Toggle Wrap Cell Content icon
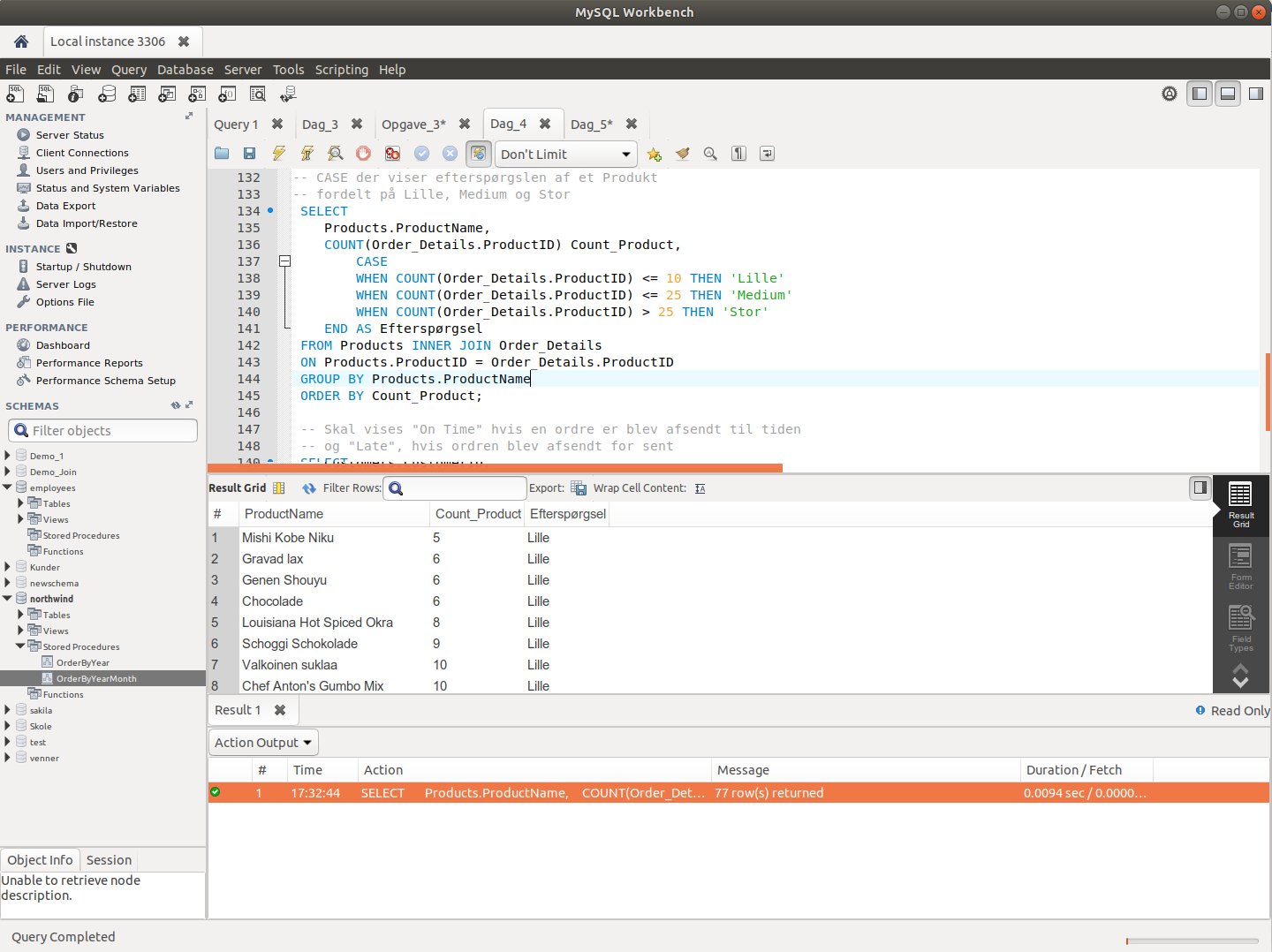Viewport: 1272px width, 952px height. click(x=700, y=488)
